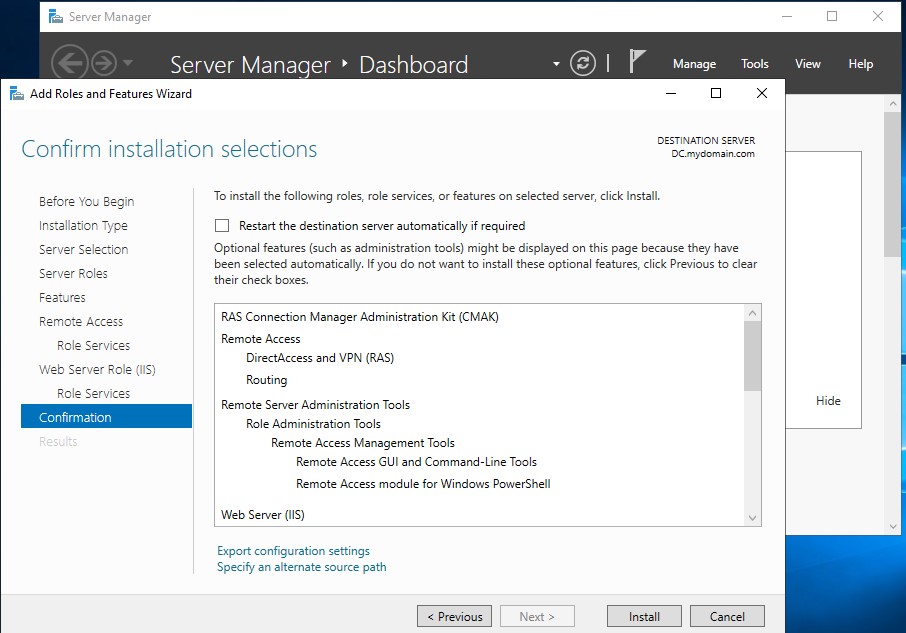Click the Routing entry in the list

pyautogui.click(x=266, y=380)
